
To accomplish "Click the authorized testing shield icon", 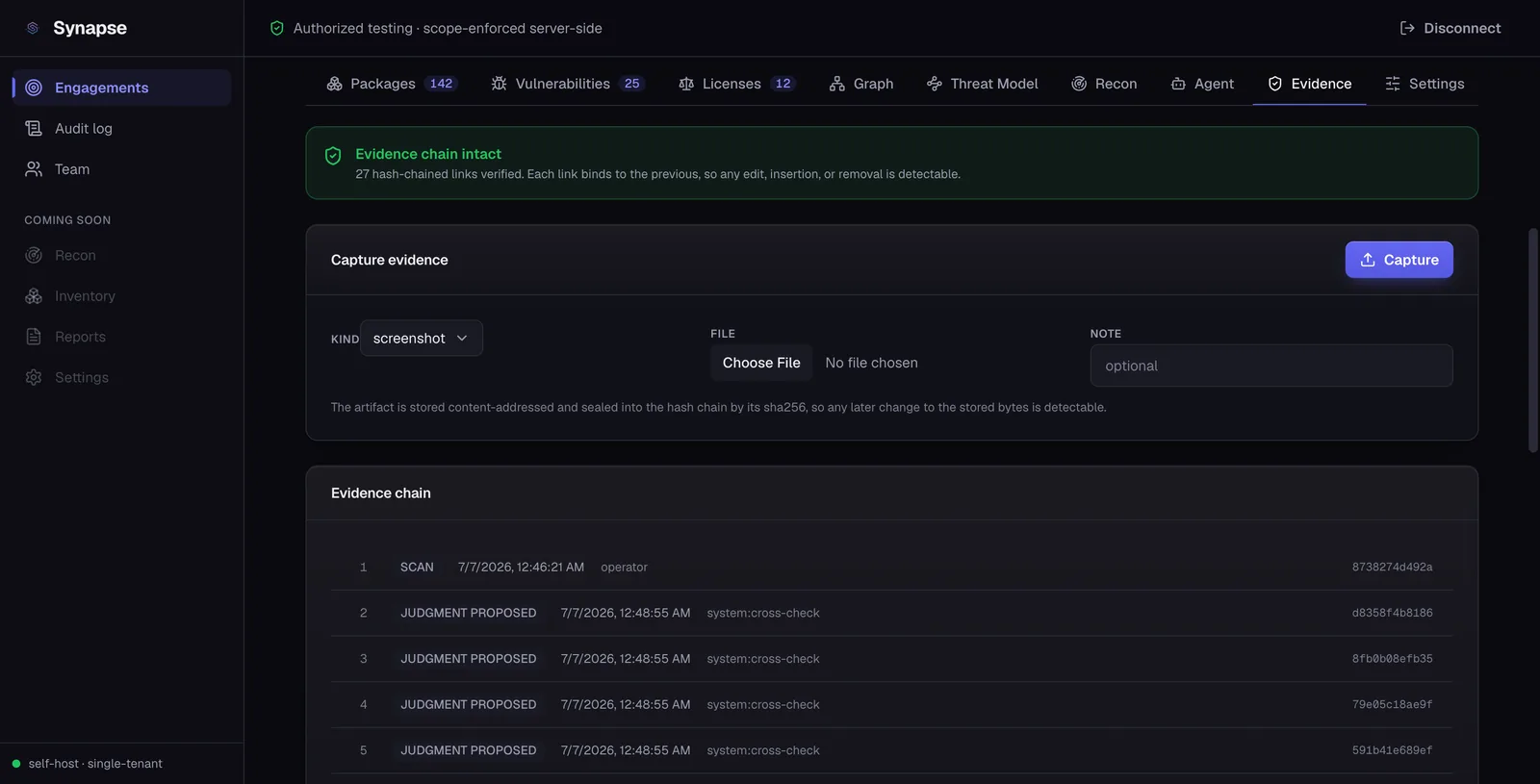I will [x=277, y=28].
